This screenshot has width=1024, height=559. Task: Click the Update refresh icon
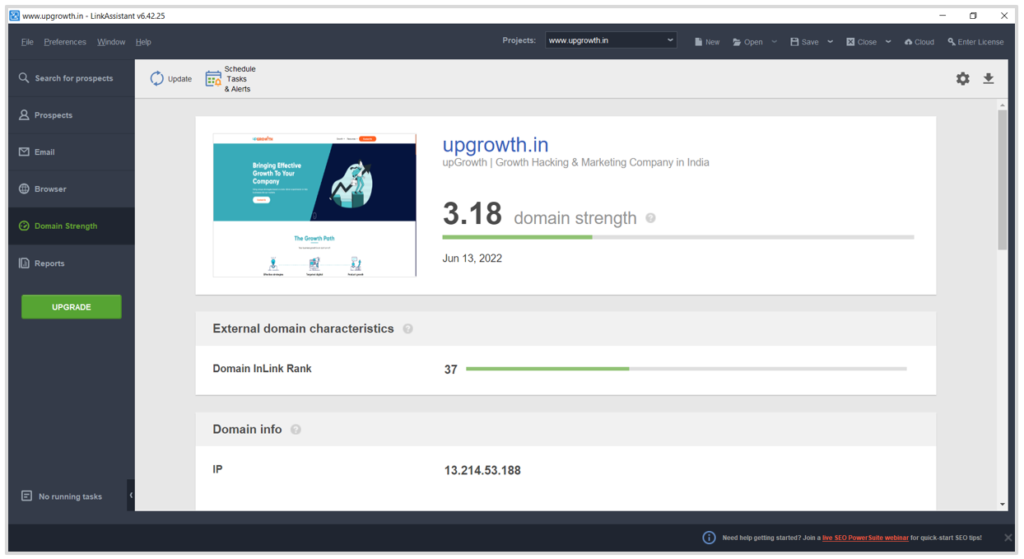point(157,78)
